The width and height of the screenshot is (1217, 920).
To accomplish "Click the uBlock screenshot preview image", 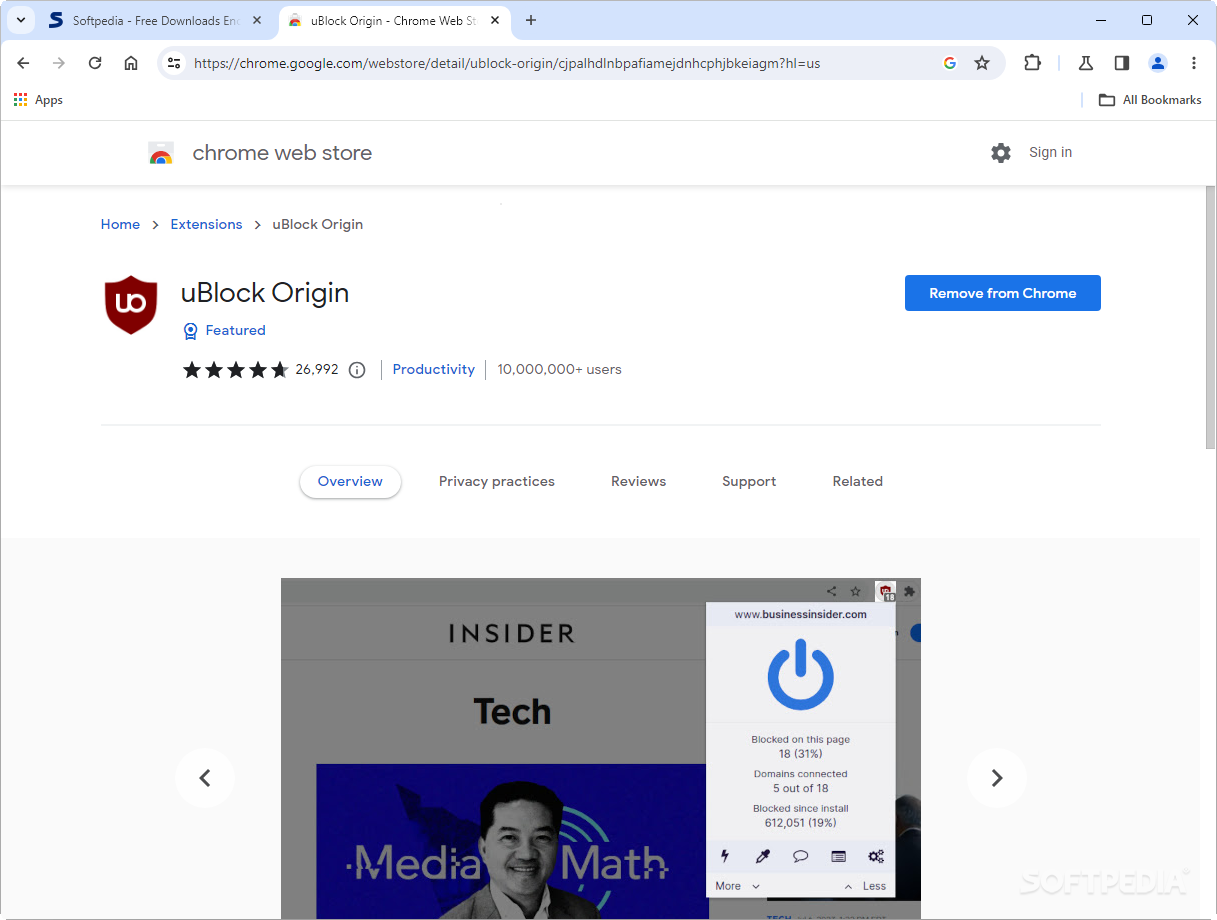I will (x=600, y=748).
